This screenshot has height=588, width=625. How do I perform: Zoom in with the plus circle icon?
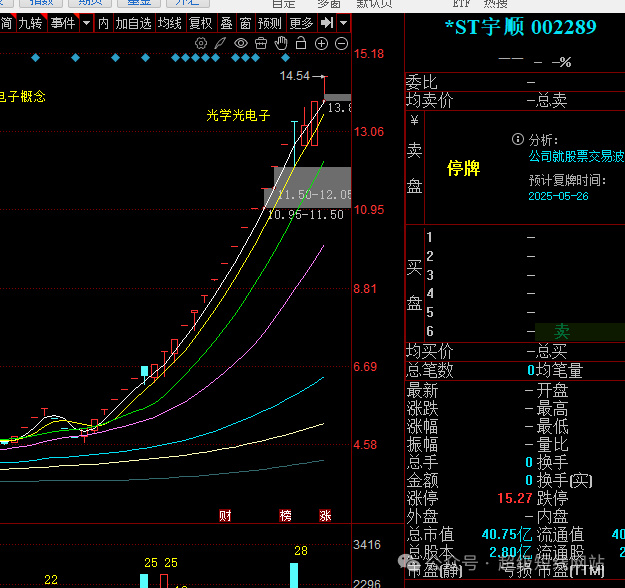[x=321, y=43]
